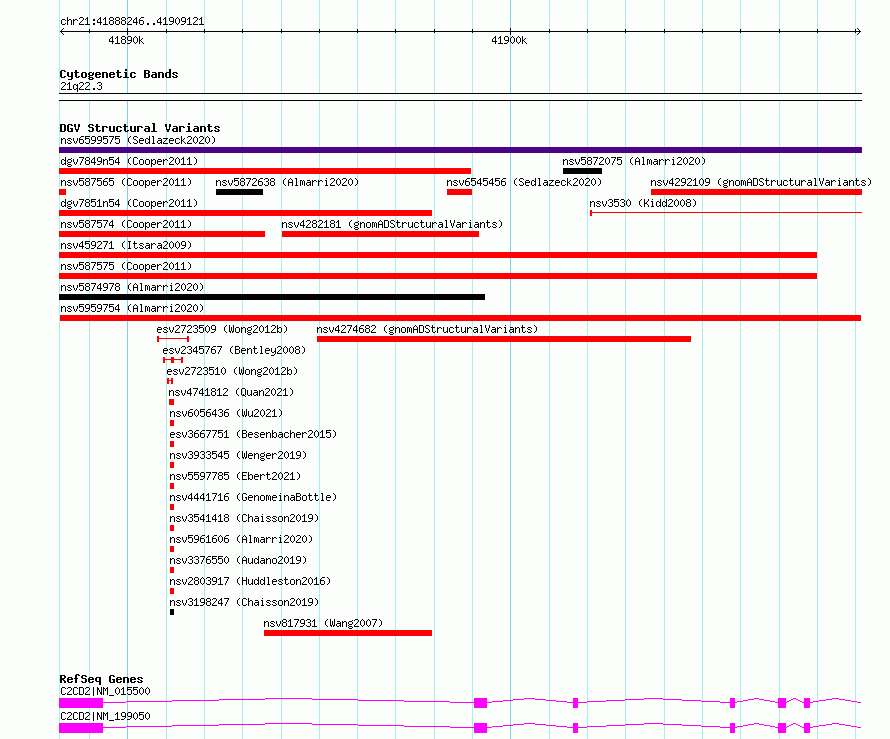Select red bar under nsv4274682
Image resolution: width=890 pixels, height=739 pixels.
(x=504, y=339)
